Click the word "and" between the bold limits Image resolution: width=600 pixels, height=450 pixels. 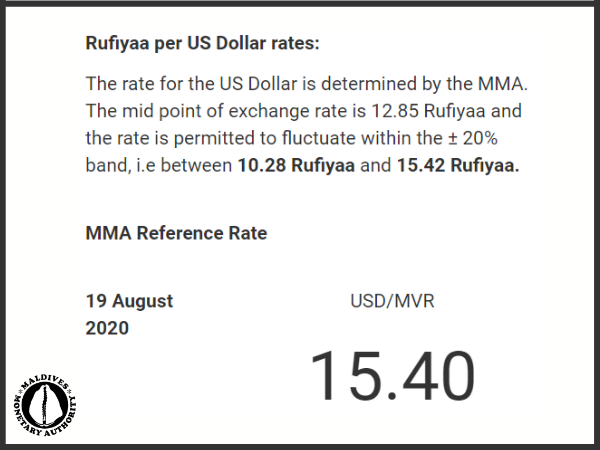tap(374, 167)
